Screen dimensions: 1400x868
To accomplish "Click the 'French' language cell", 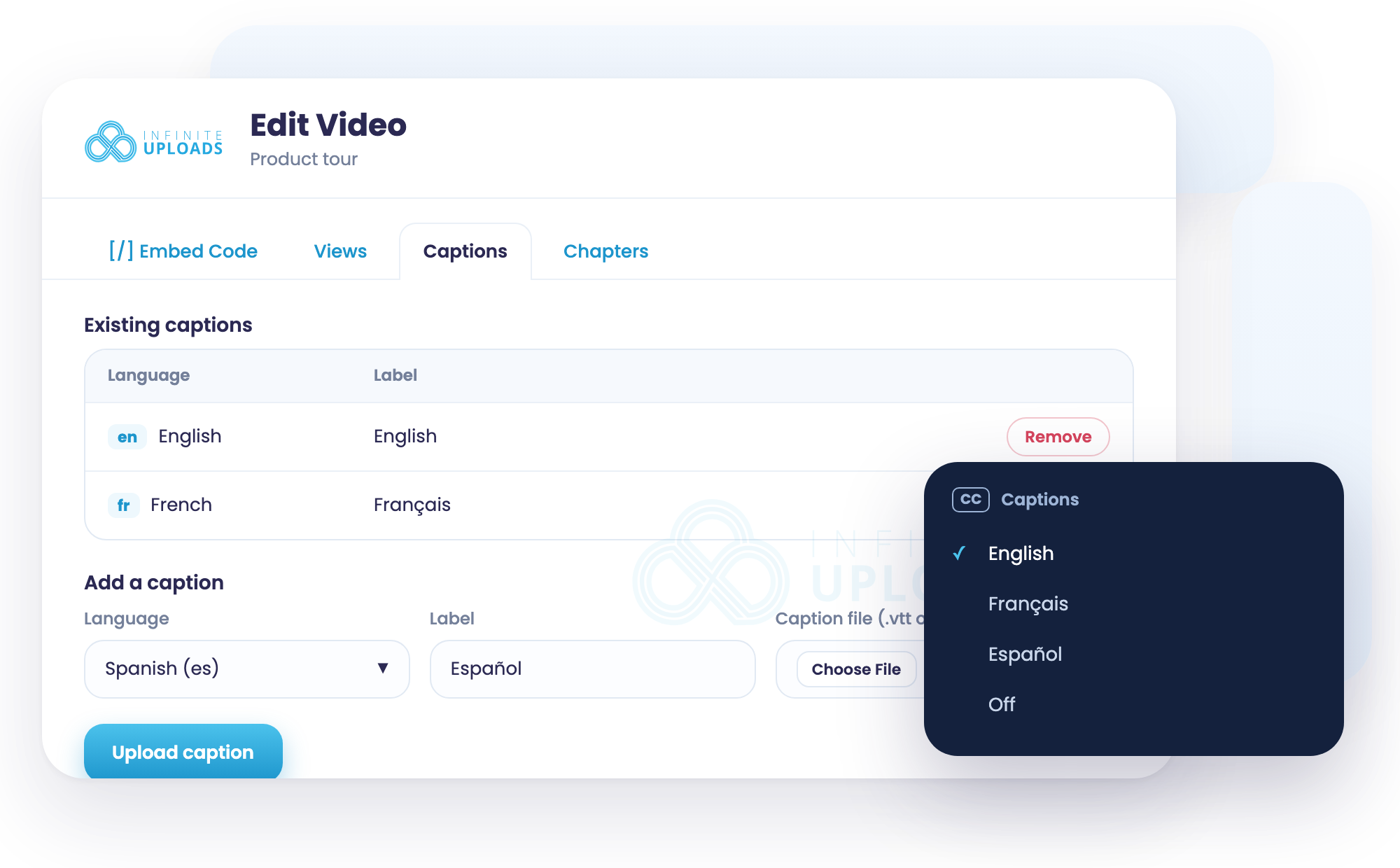I will click(x=181, y=505).
